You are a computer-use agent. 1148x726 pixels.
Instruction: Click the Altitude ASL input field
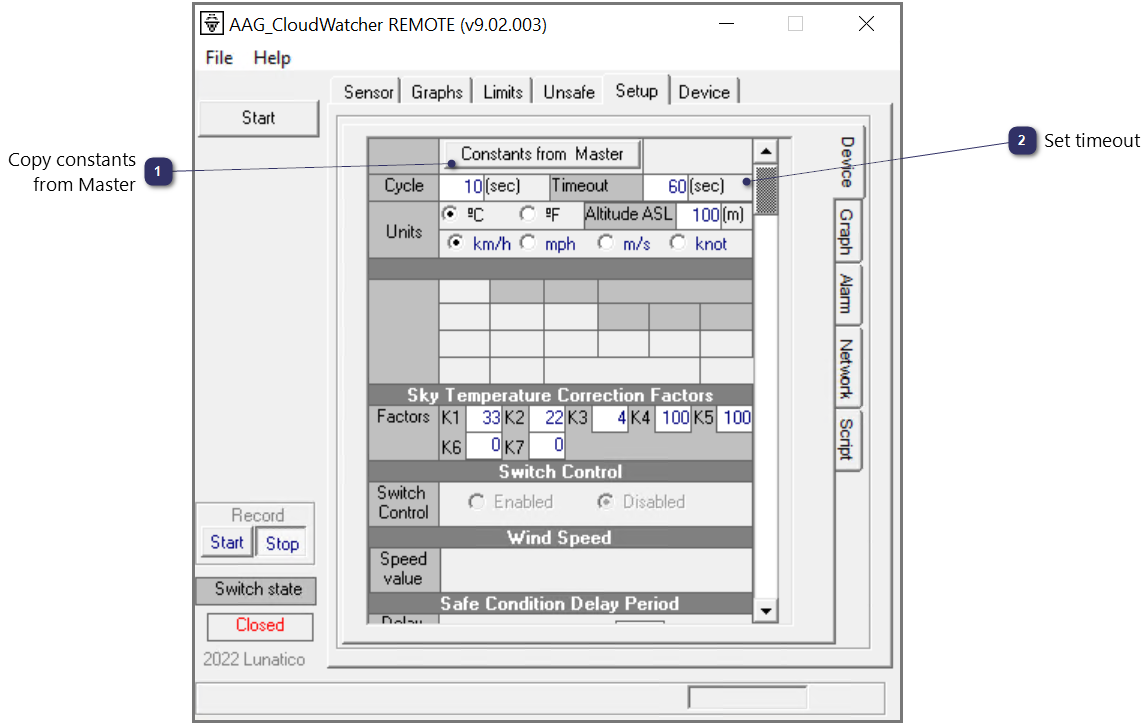coord(698,214)
